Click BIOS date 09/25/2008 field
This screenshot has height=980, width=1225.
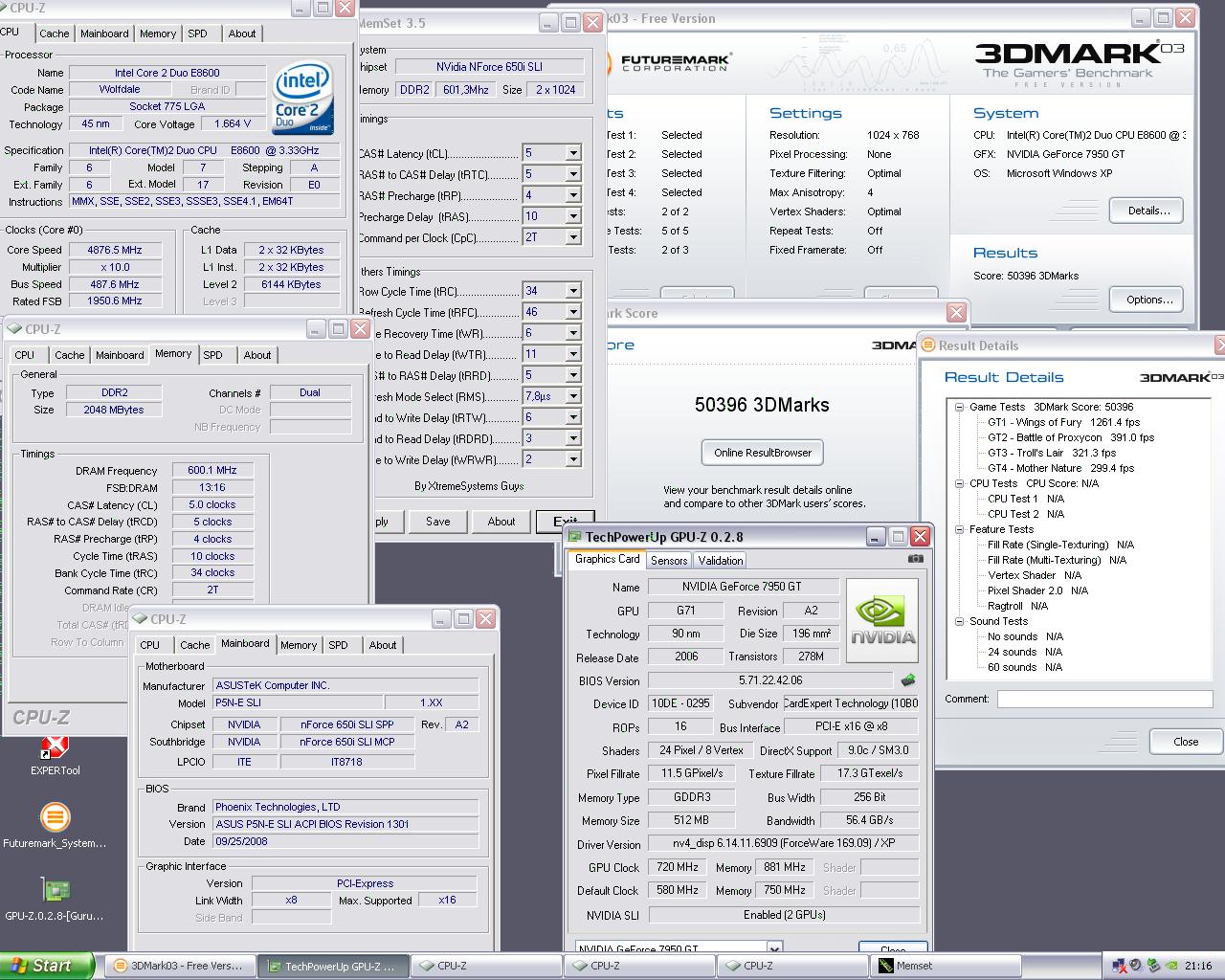tap(345, 841)
